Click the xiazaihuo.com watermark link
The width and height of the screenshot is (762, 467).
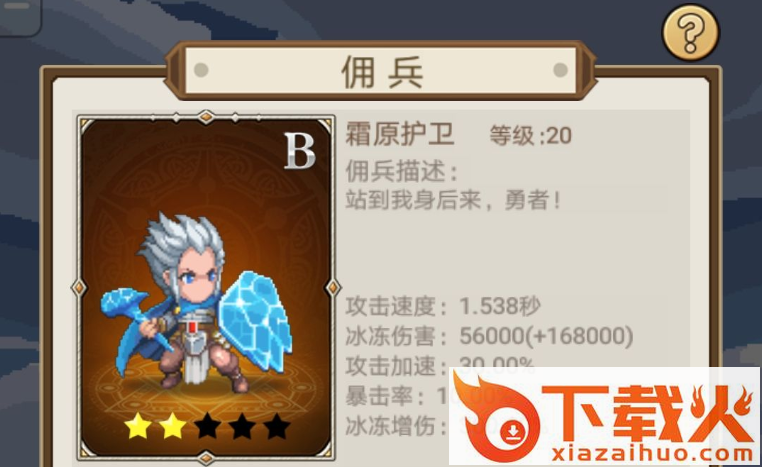[652, 454]
